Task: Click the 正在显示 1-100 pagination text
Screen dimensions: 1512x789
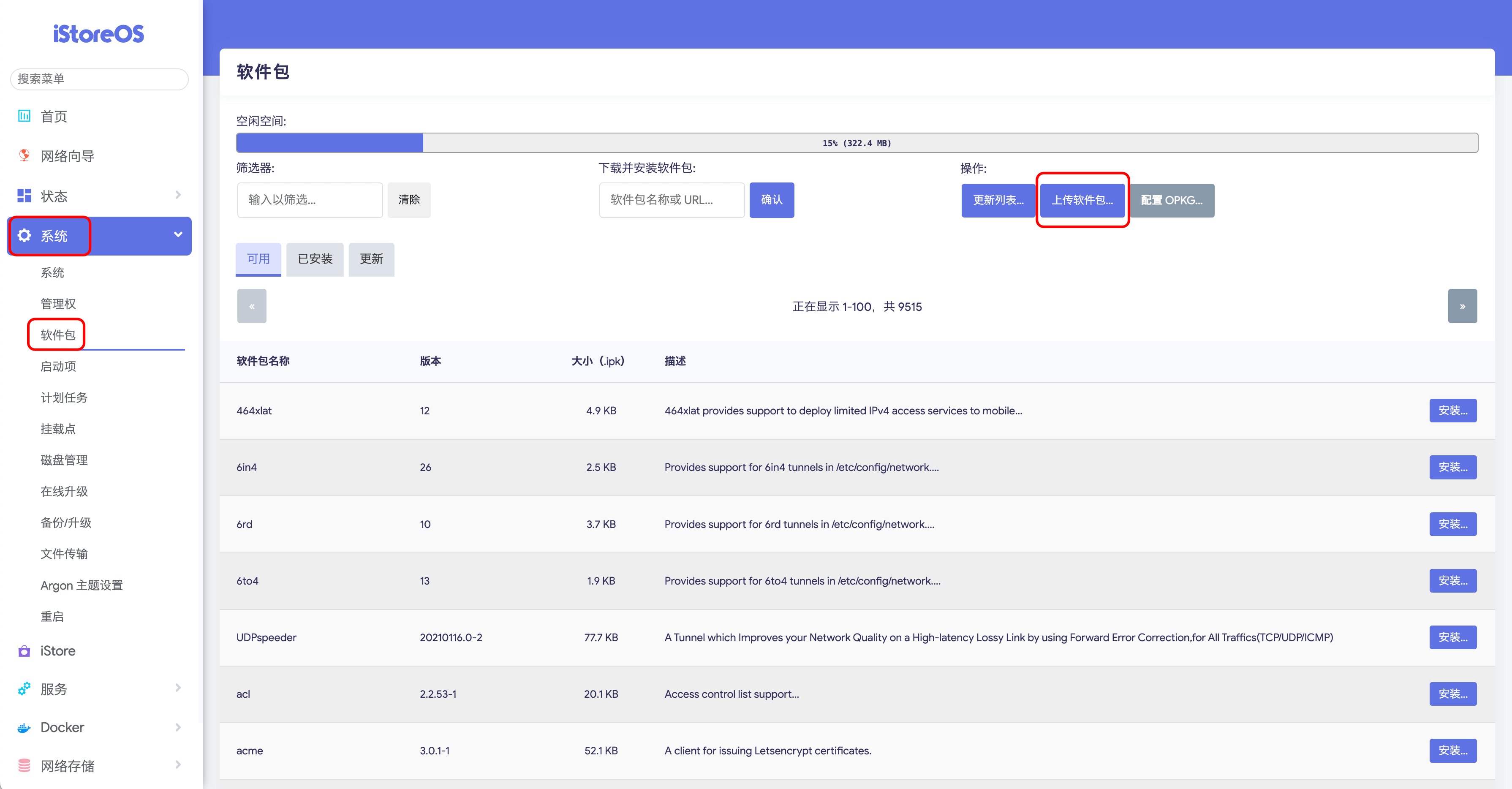Action: (857, 307)
